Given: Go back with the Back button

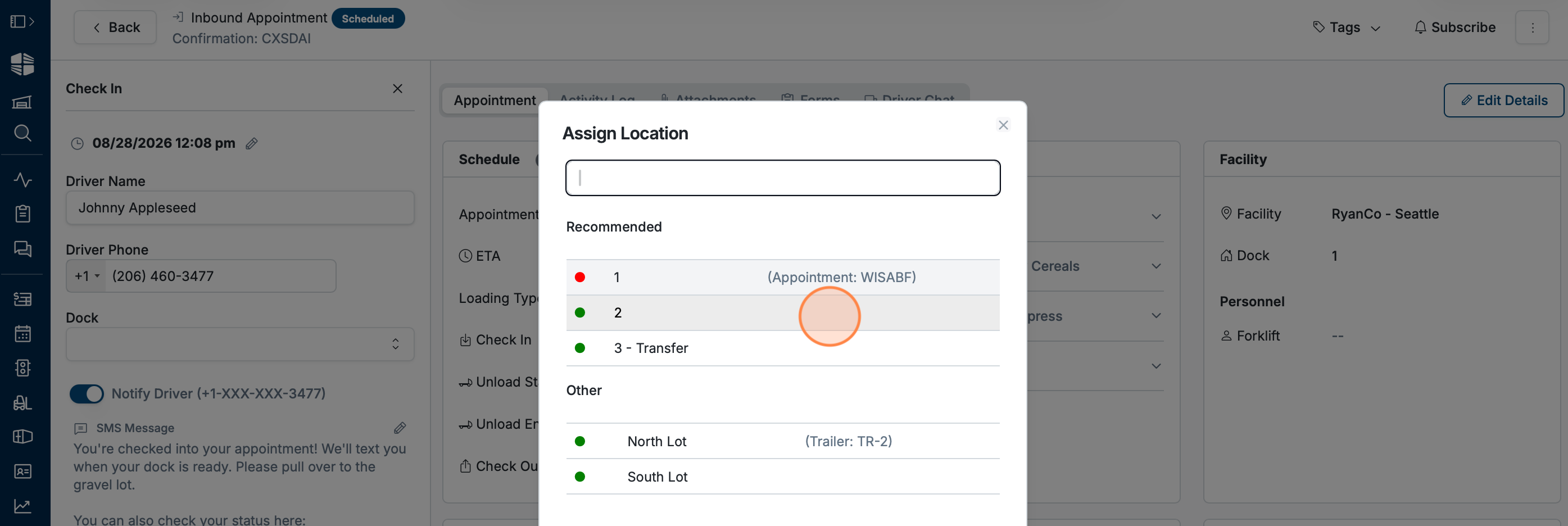Looking at the screenshot, I should (x=115, y=28).
